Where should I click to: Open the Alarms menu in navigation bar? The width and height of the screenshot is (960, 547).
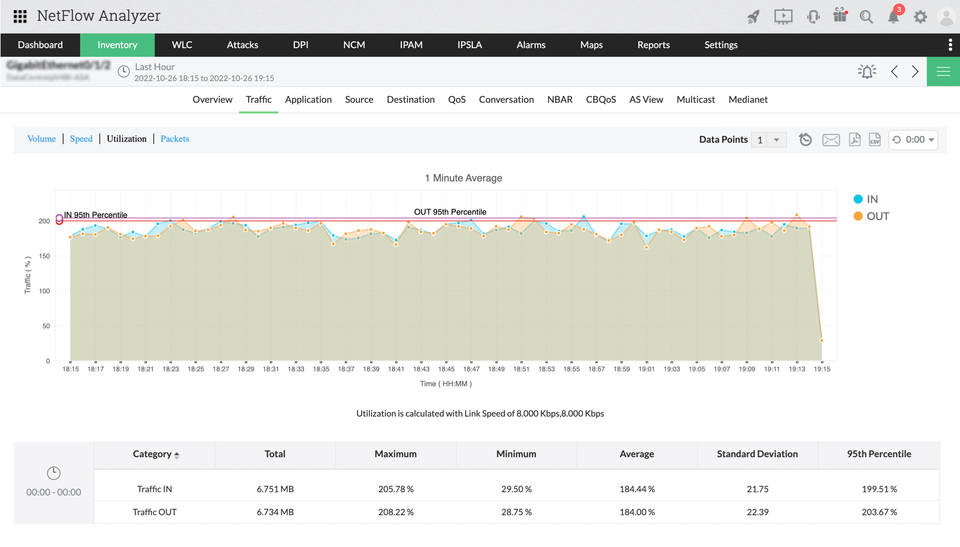tap(531, 45)
